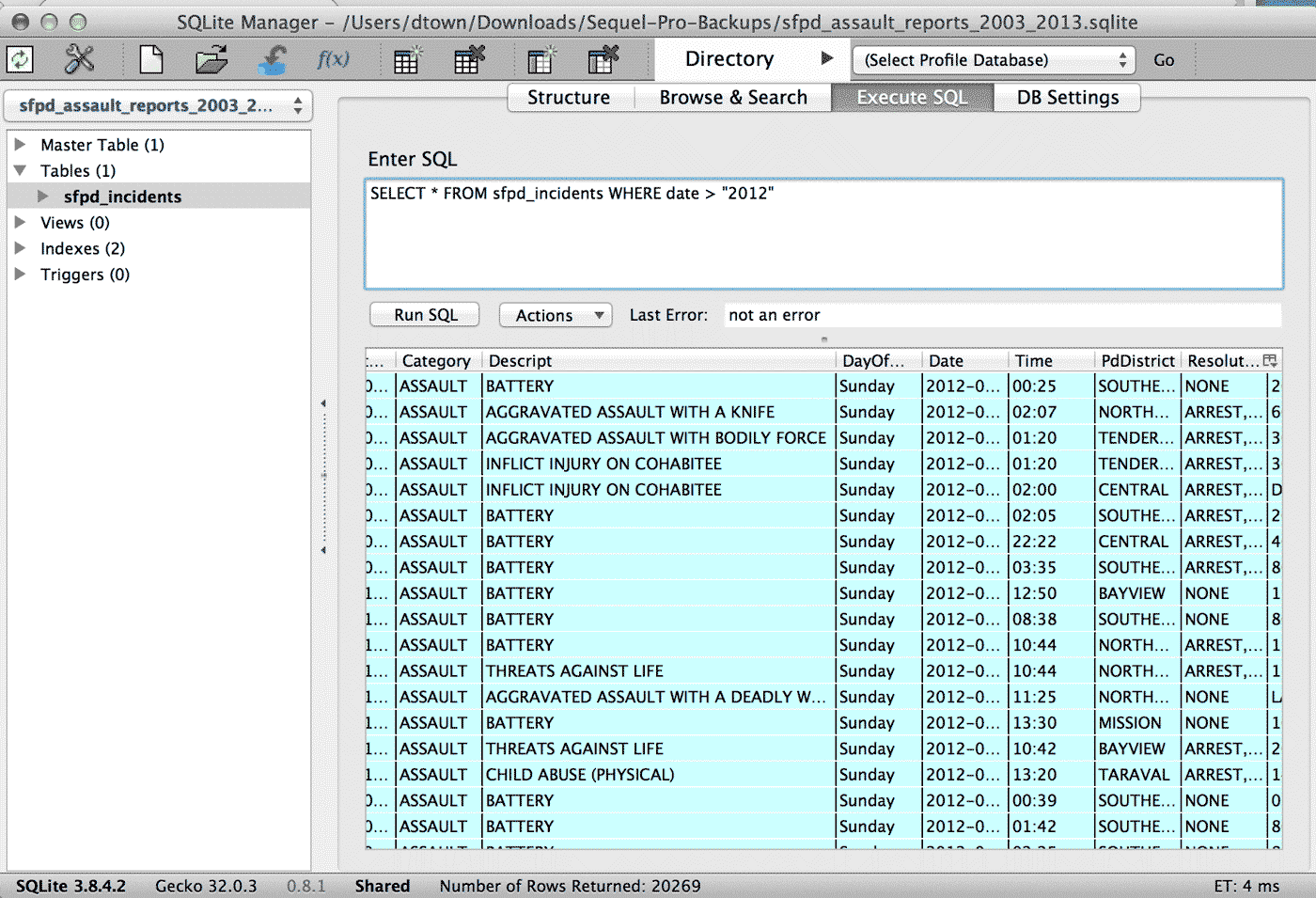The width and height of the screenshot is (1316, 898).
Task: Open the Select Profile Database dropdown
Action: pos(994,60)
